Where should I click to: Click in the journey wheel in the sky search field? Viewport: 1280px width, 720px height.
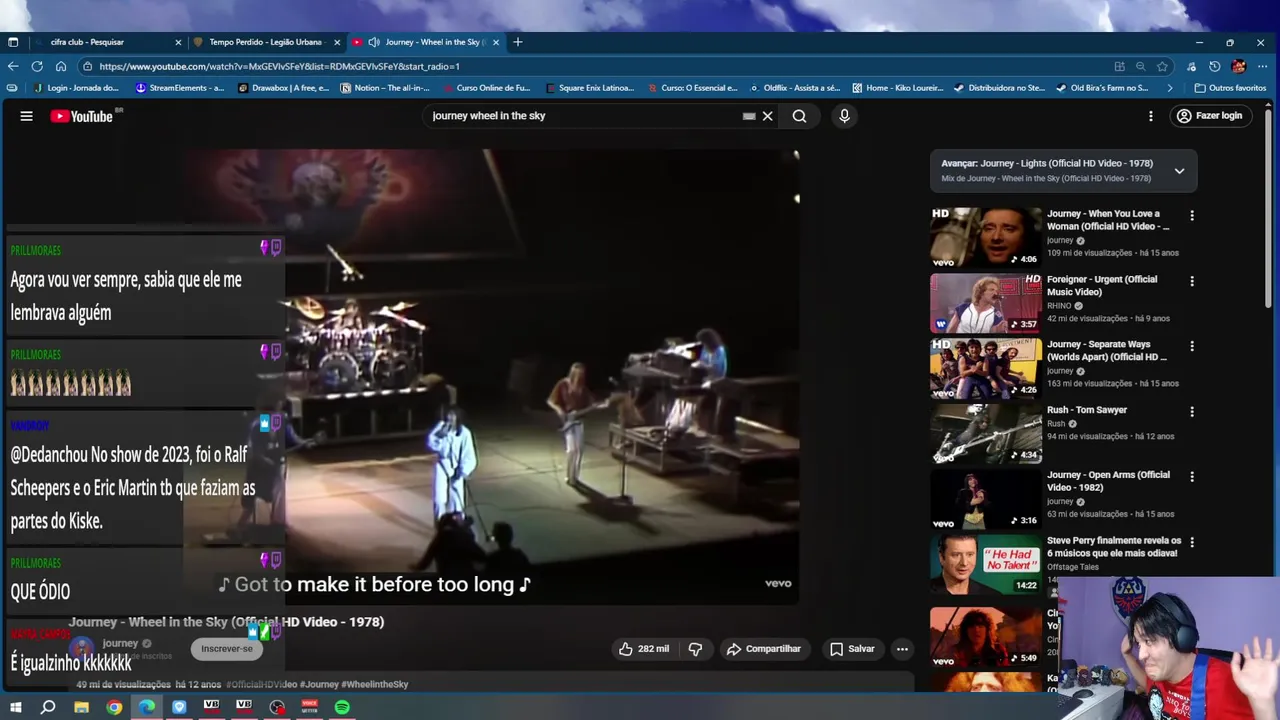[x=585, y=116]
